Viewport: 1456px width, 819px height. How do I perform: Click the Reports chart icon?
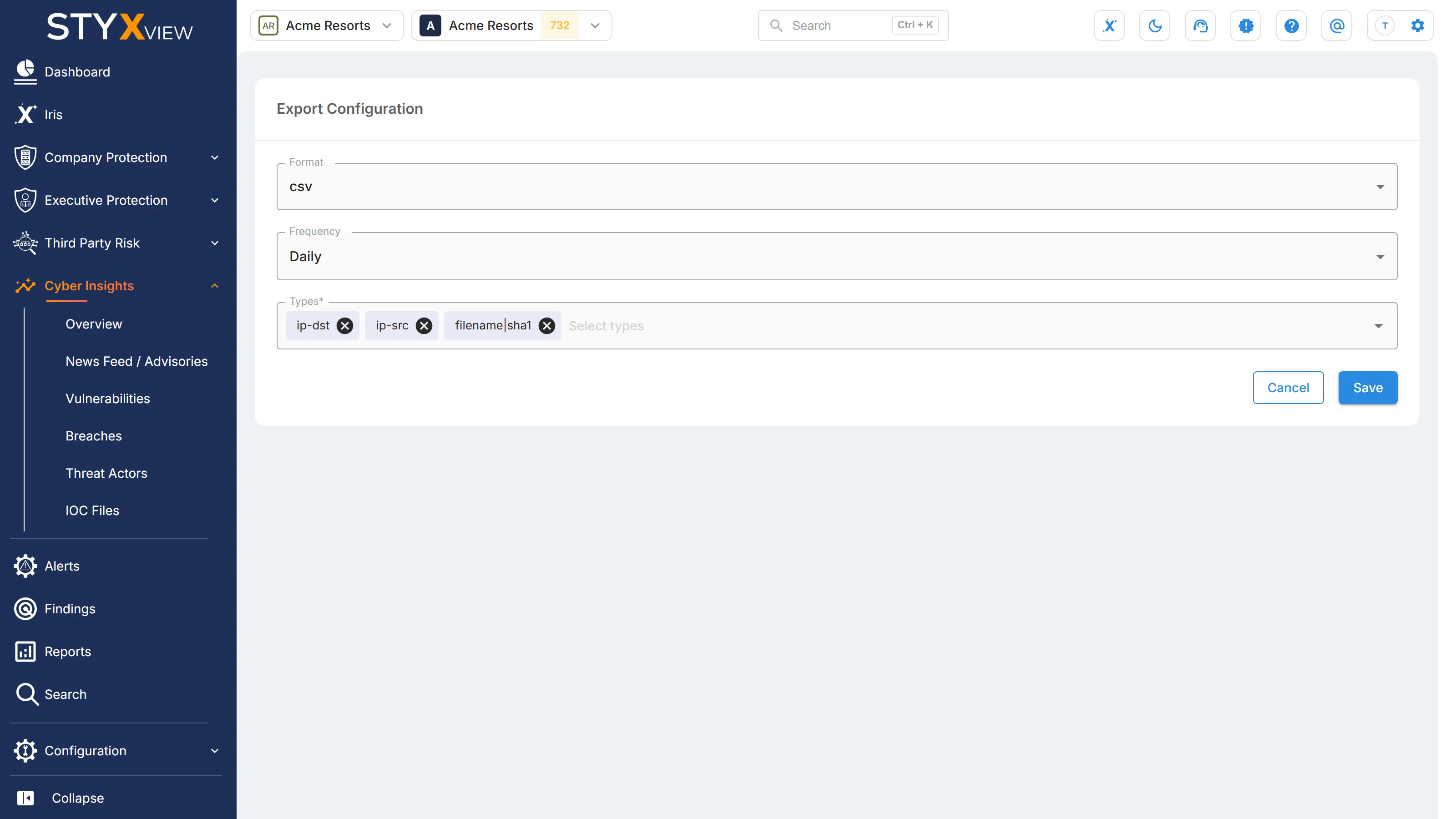(25, 652)
